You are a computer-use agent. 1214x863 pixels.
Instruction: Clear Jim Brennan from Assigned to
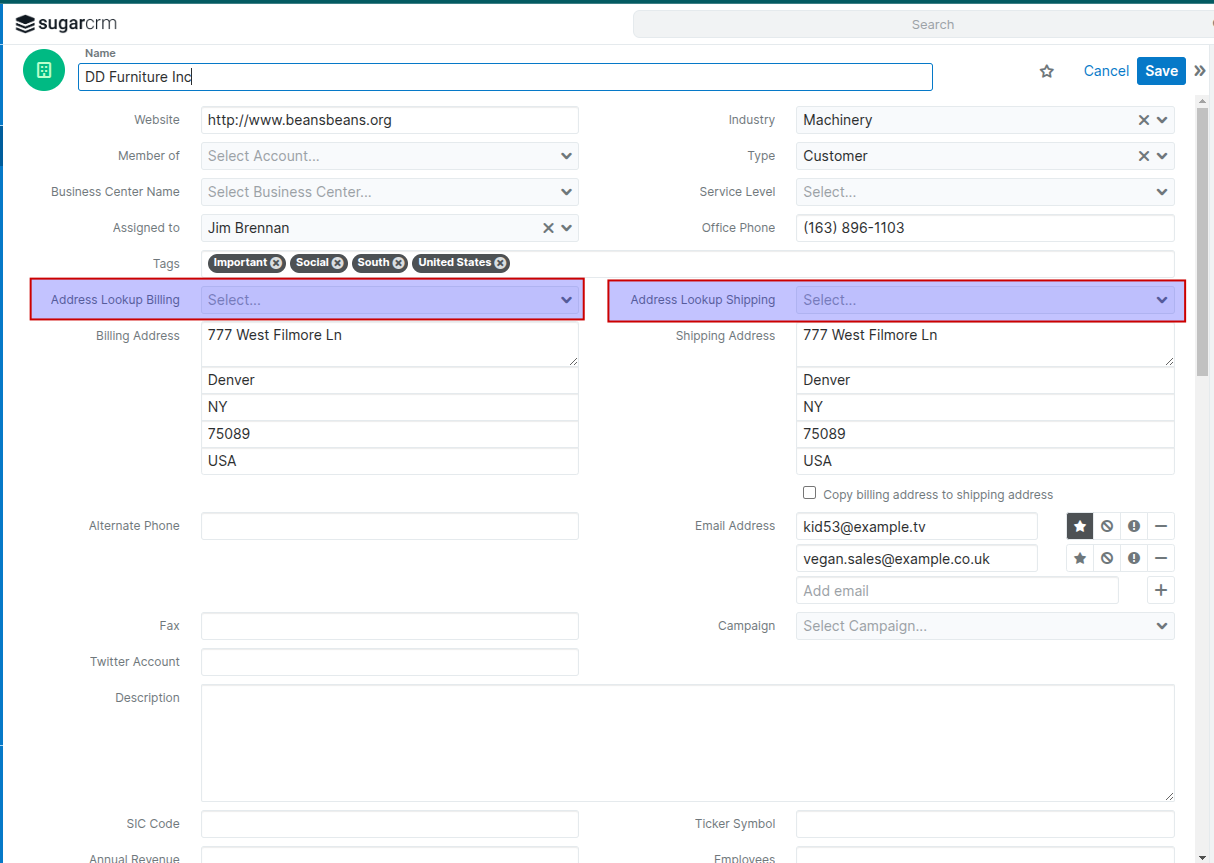548,228
